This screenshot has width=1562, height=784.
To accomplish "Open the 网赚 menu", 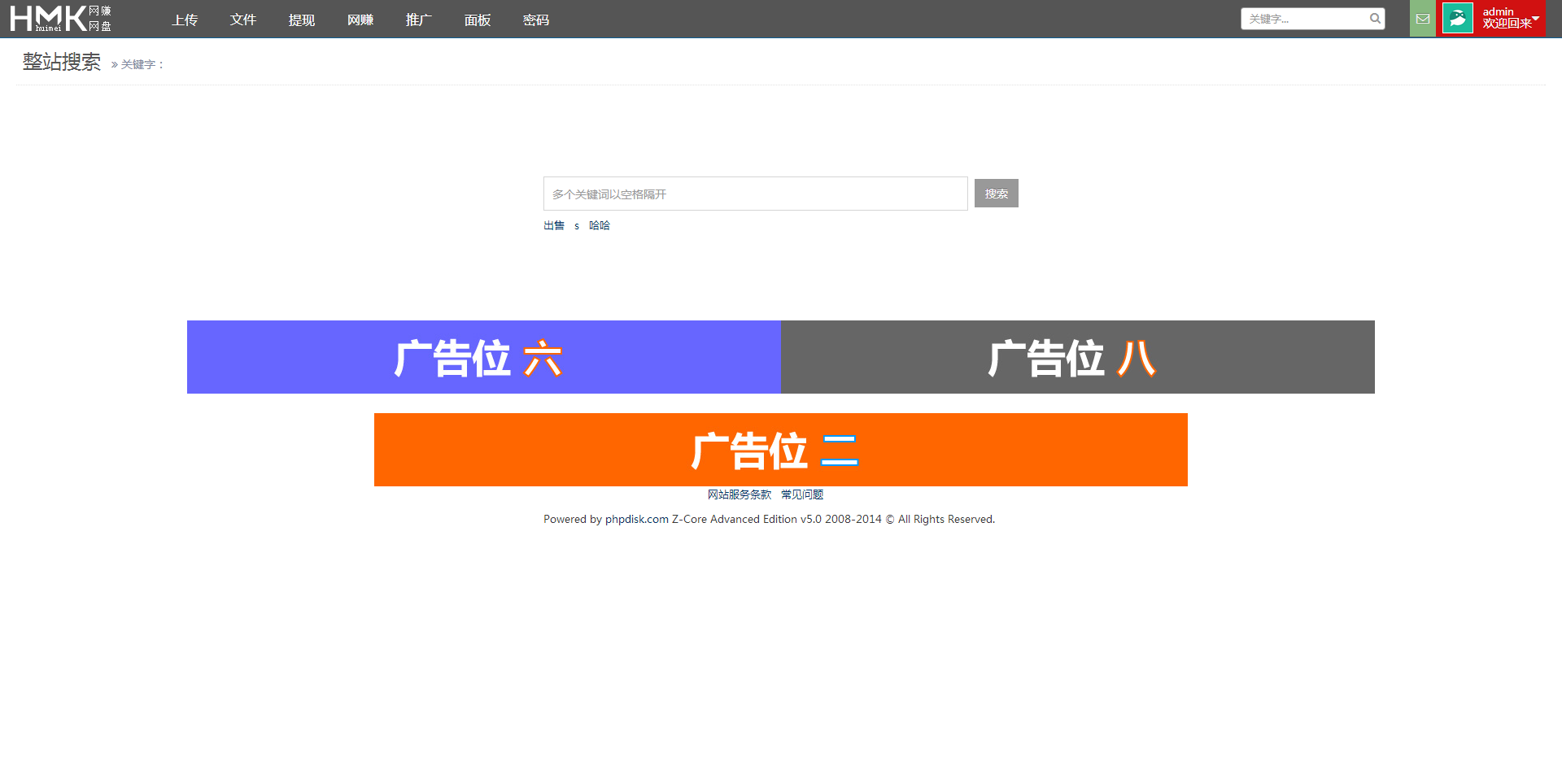I will pyautogui.click(x=360, y=20).
